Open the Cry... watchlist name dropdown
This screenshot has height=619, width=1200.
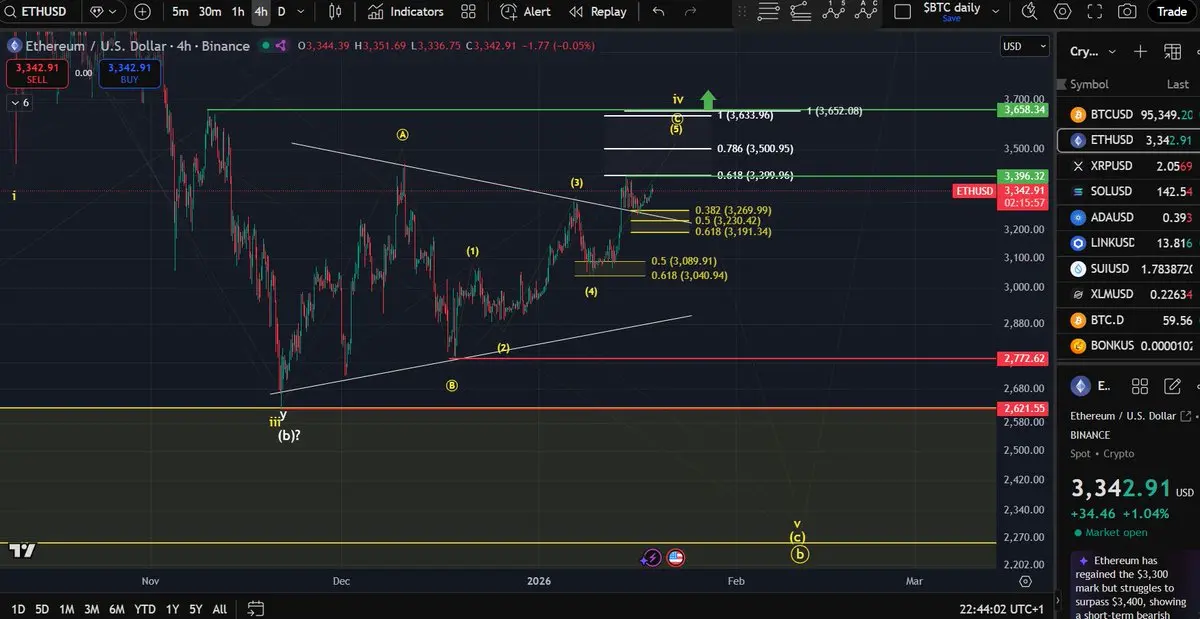pos(1093,51)
